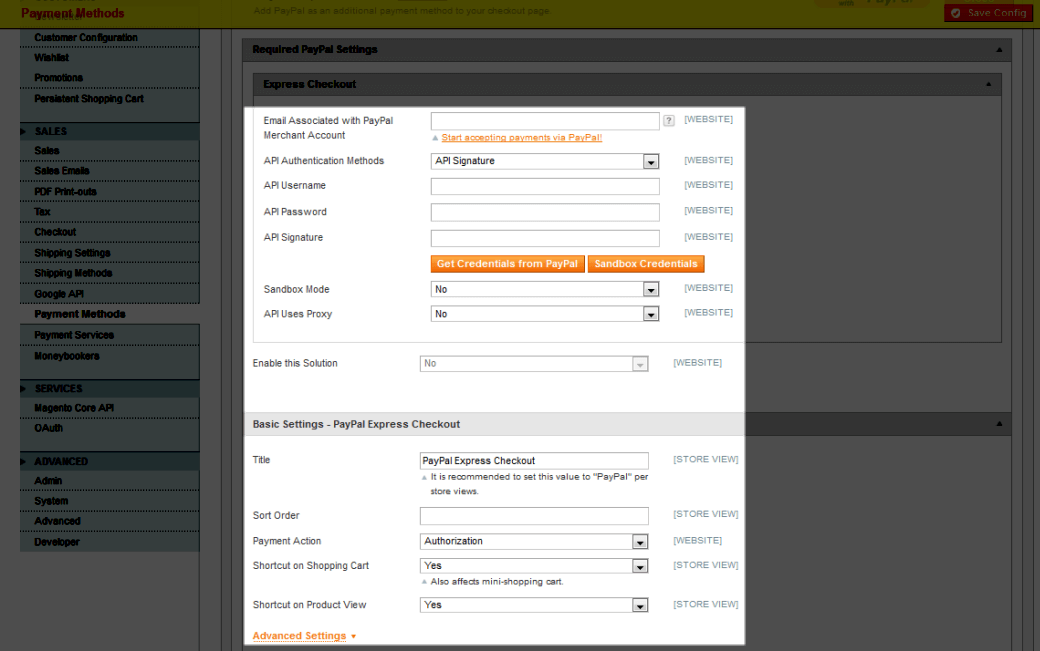Click help icon beside merchant email field
Image resolution: width=1040 pixels, height=651 pixels.
668,120
